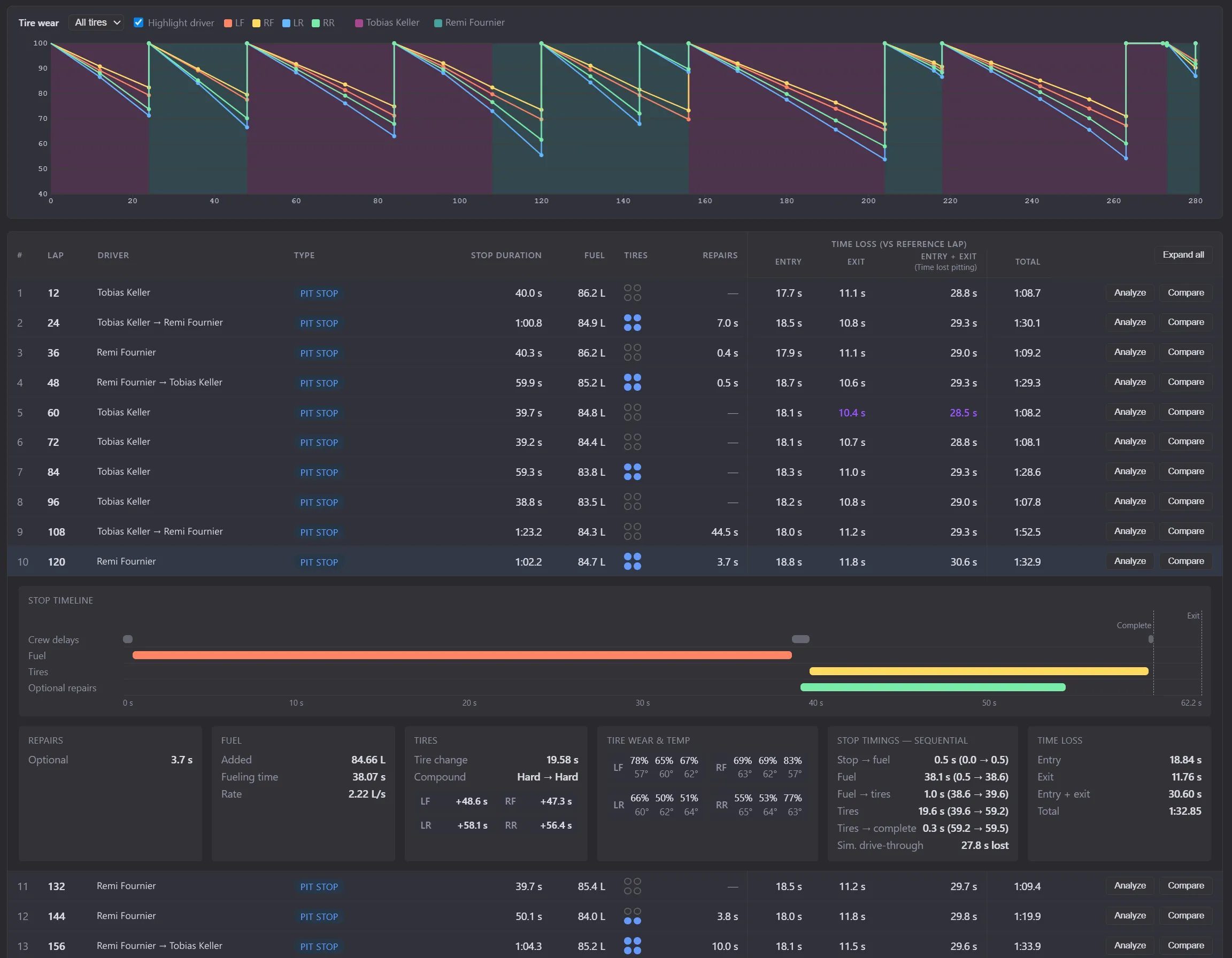Compare the lap 120 pit stop
The width and height of the screenshot is (1232, 958).
pyautogui.click(x=1185, y=561)
